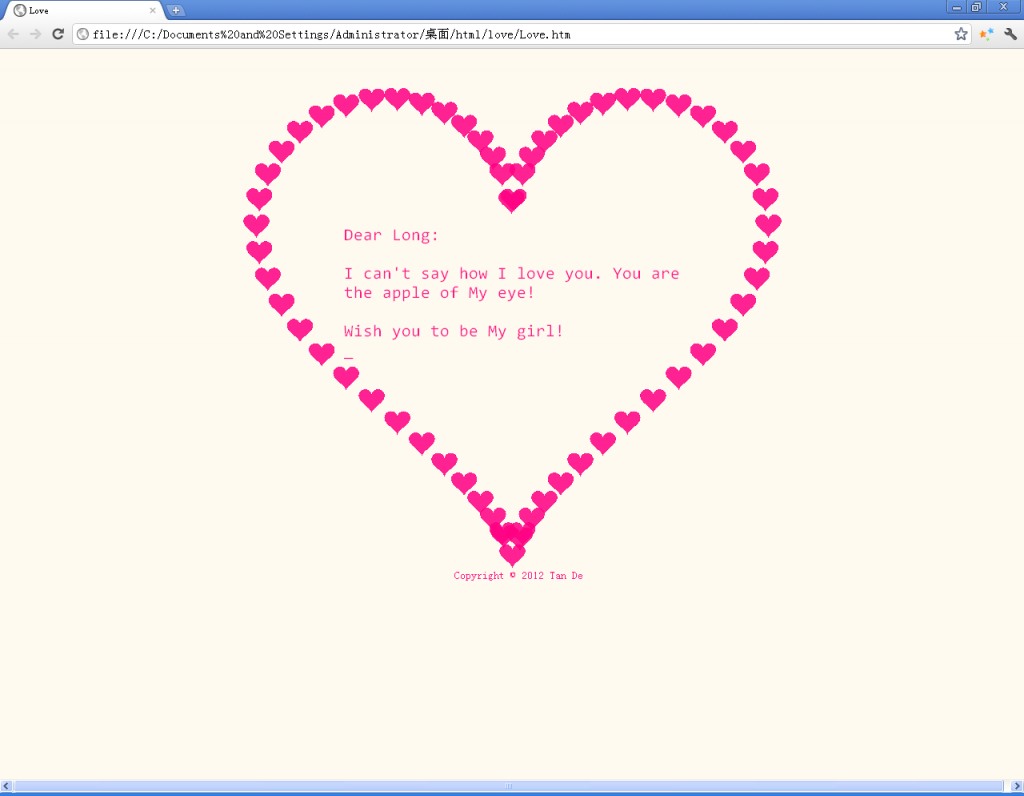The width and height of the screenshot is (1024, 796).
Task: Open the wrench settings menu
Action: coord(1010,34)
